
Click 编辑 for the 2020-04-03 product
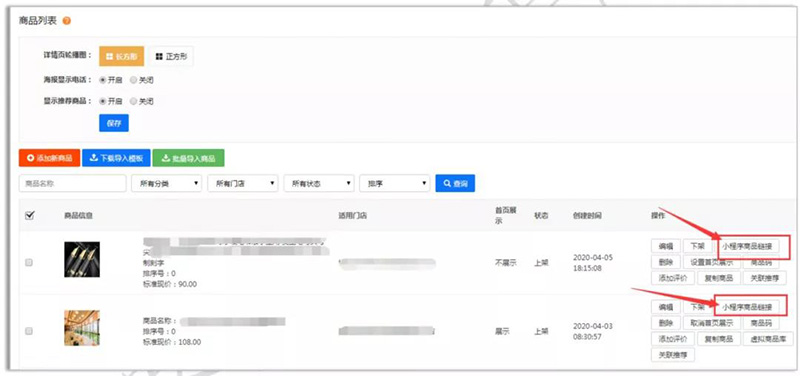(666, 307)
